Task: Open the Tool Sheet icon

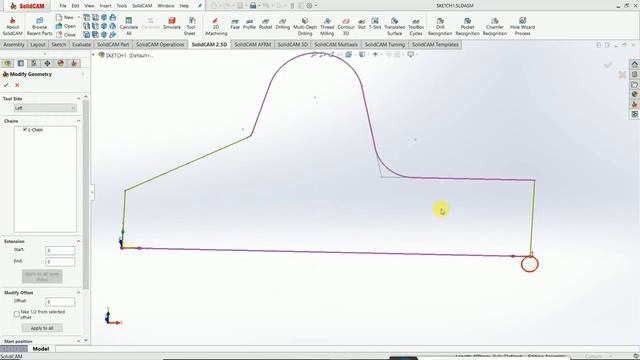Action: pos(190,27)
